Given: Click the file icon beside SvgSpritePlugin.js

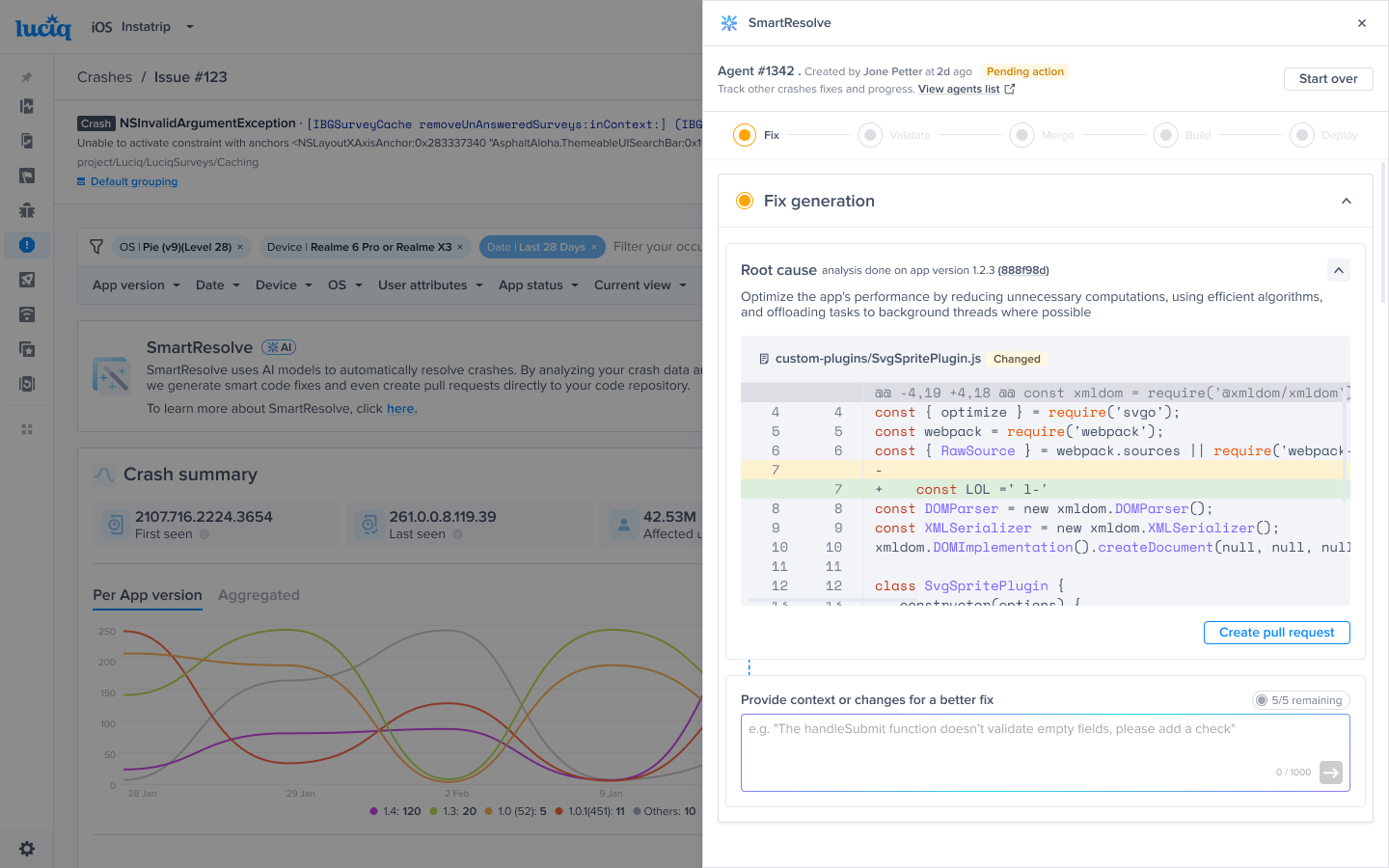Looking at the screenshot, I should pyautogui.click(x=764, y=359).
